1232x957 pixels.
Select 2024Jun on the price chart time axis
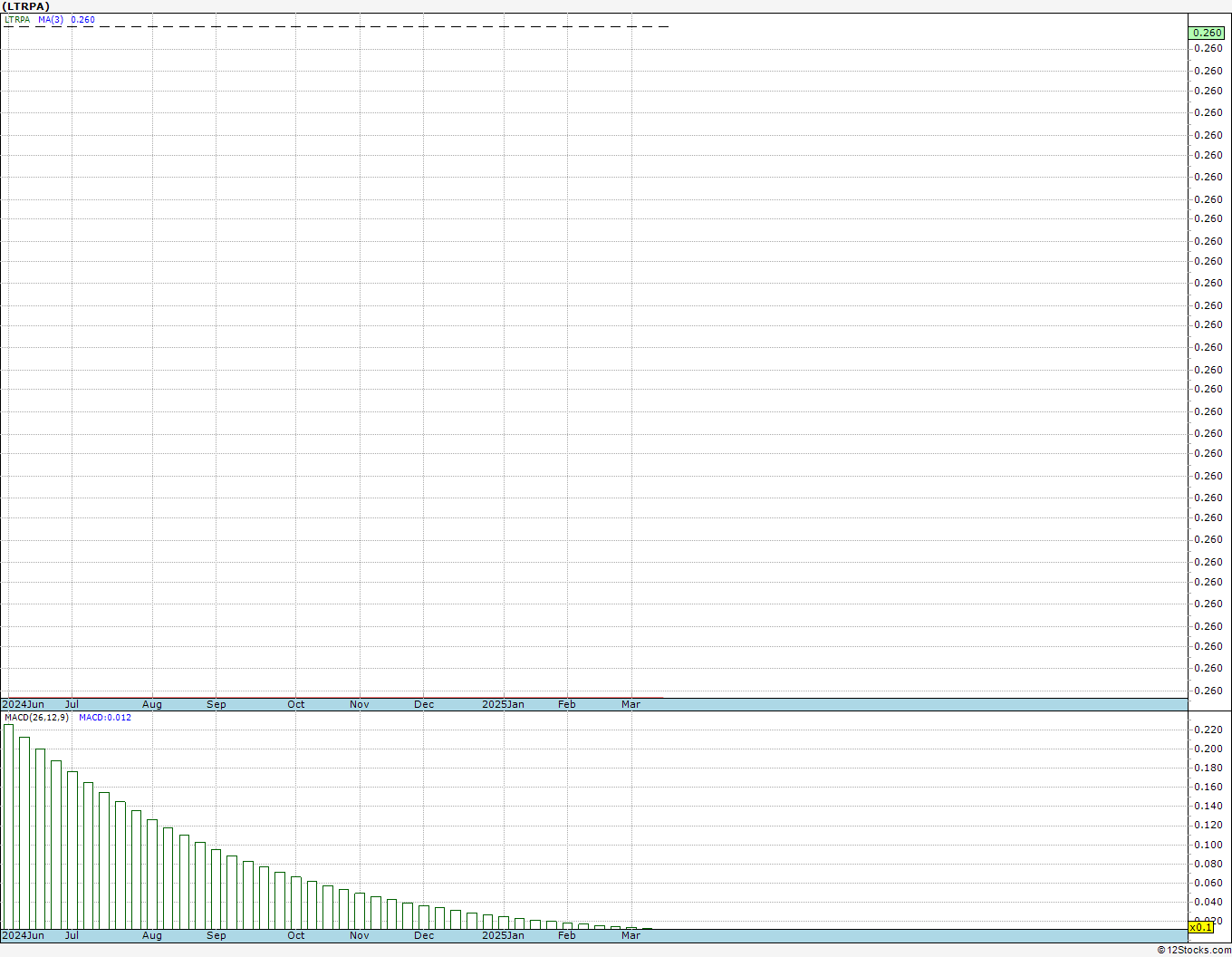(x=24, y=704)
